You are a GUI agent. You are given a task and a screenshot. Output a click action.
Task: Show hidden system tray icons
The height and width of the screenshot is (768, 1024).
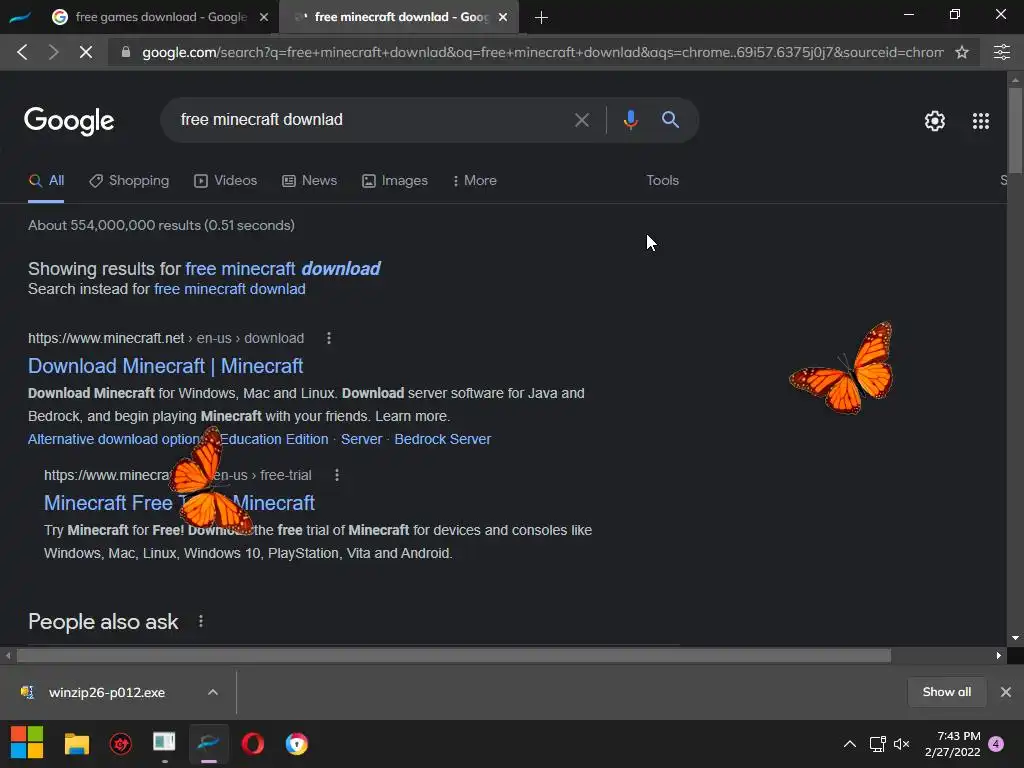850,744
